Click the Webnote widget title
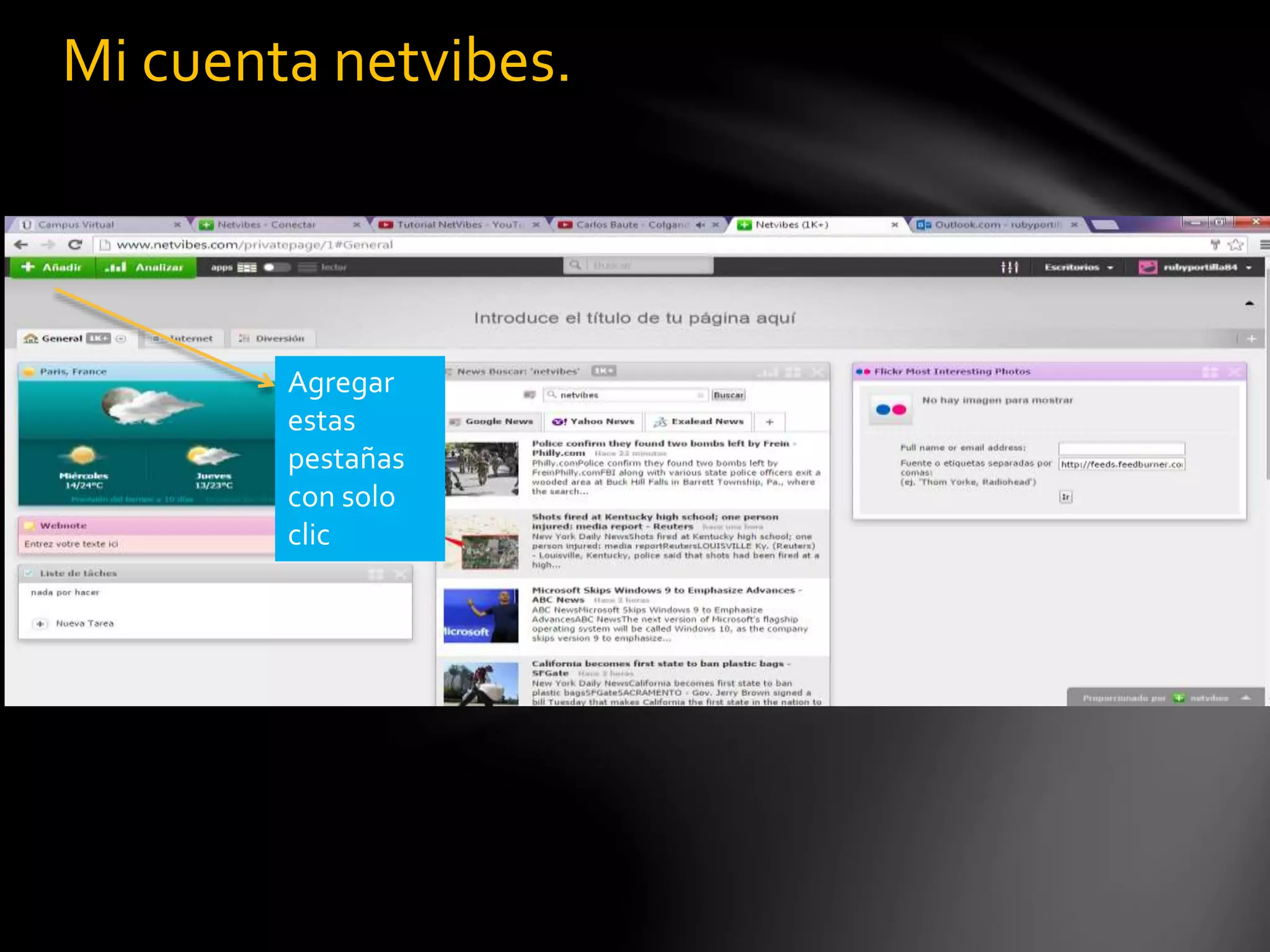1270x952 pixels. pyautogui.click(x=63, y=526)
